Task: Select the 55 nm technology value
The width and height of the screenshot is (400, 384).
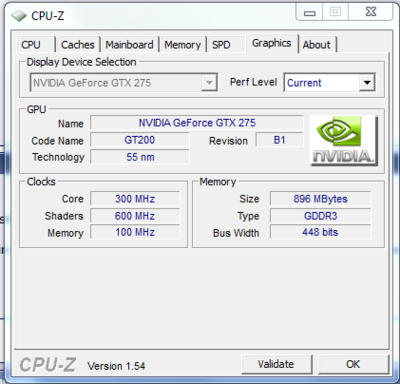Action: 140,157
